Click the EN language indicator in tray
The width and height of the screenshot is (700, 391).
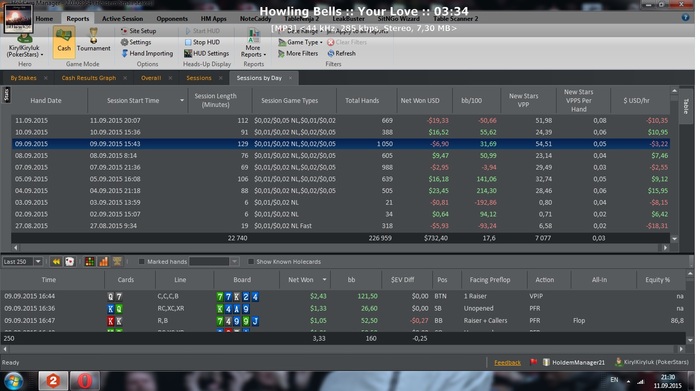(x=614, y=380)
